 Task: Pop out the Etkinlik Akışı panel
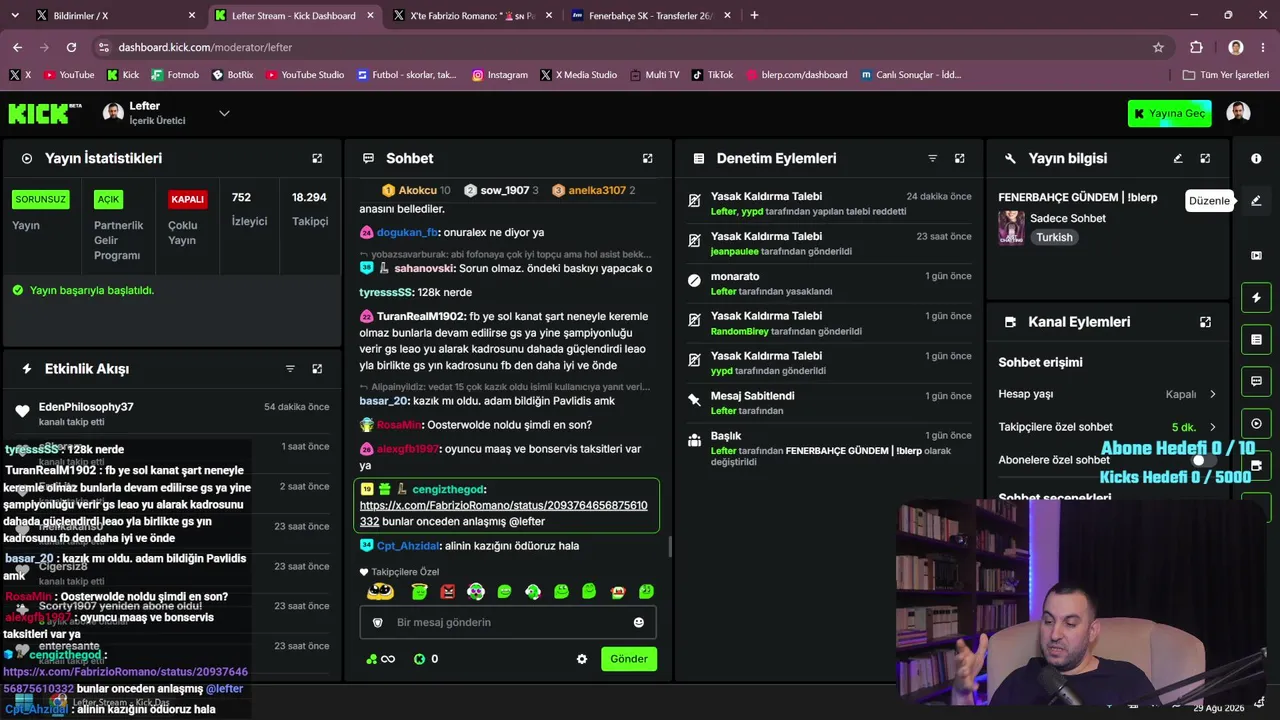(317, 369)
